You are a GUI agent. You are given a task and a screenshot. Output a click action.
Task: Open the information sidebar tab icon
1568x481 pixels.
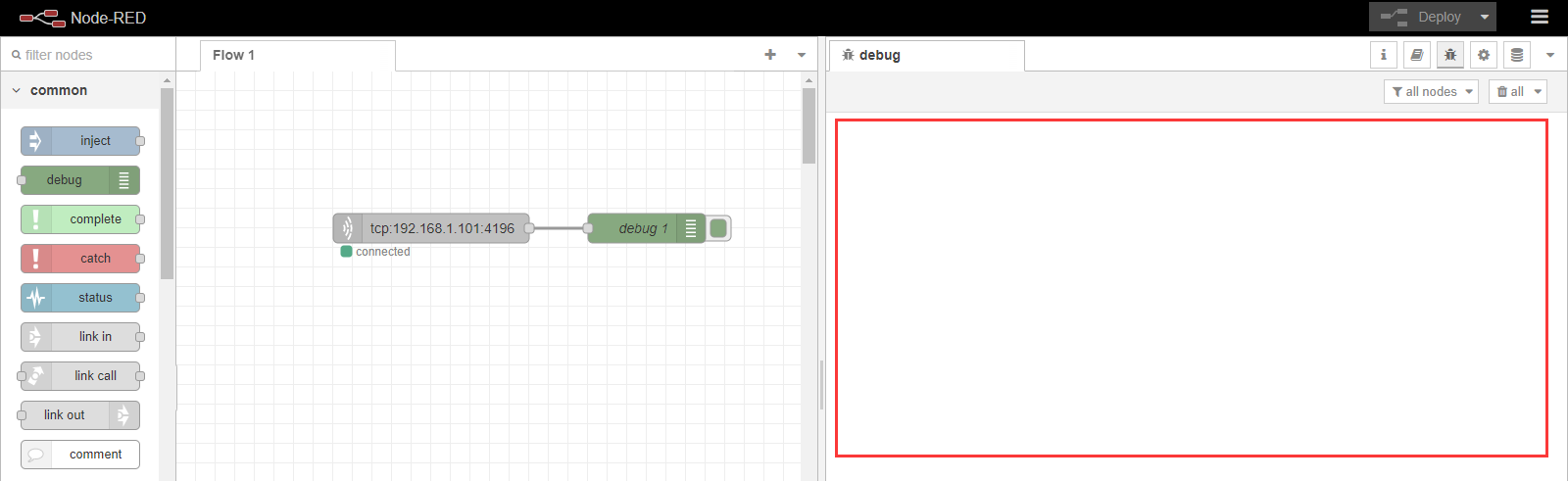[1384, 55]
